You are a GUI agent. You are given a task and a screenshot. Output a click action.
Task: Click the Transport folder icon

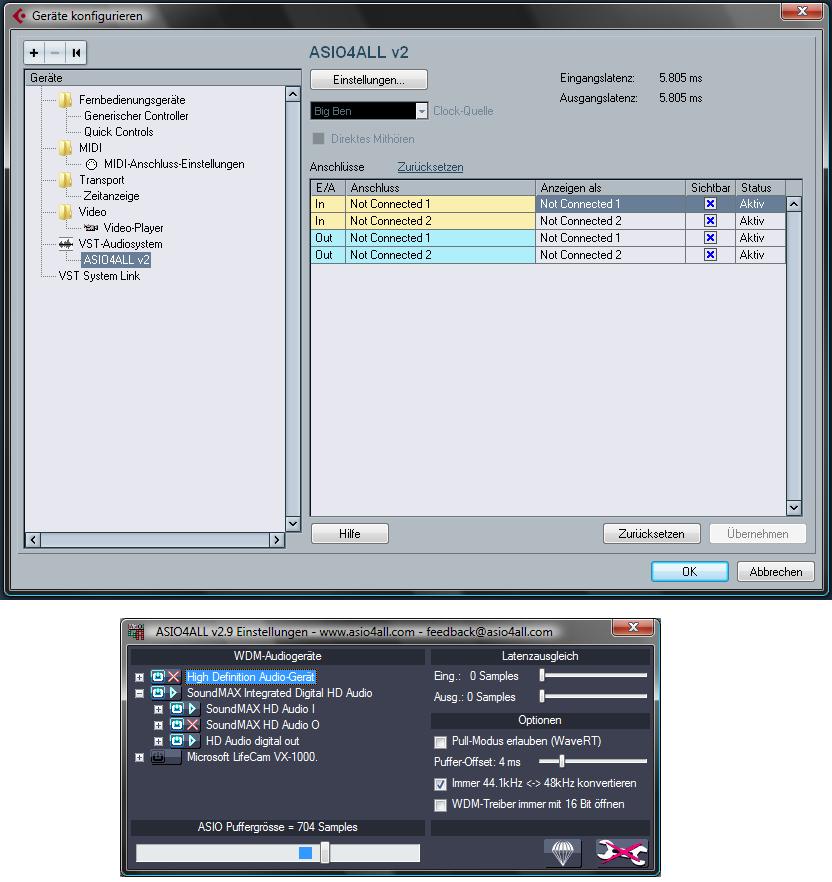click(65, 180)
